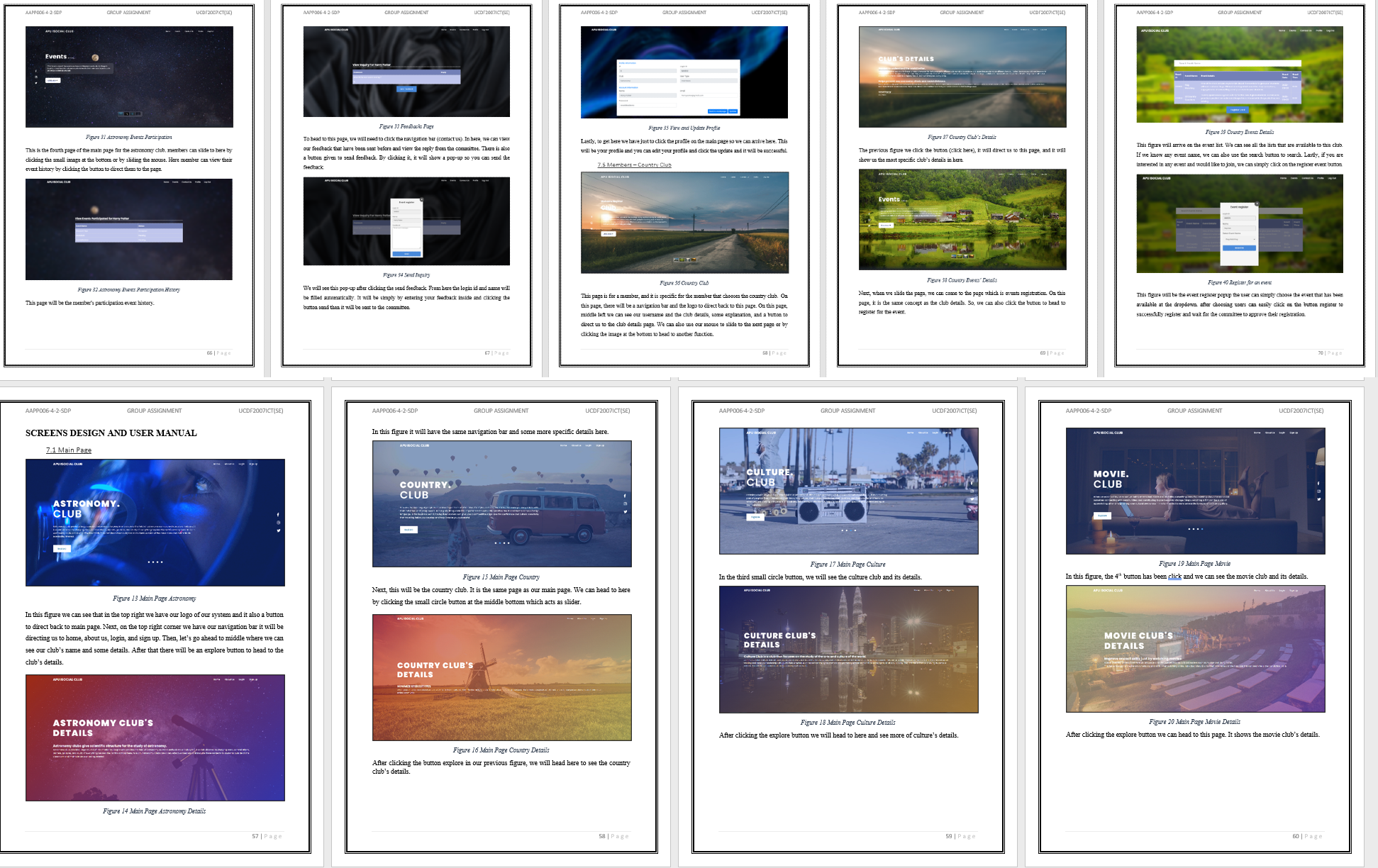The image size is (1378, 868).
Task: Select the Astronomy Events figure on page 66
Action: [129, 77]
